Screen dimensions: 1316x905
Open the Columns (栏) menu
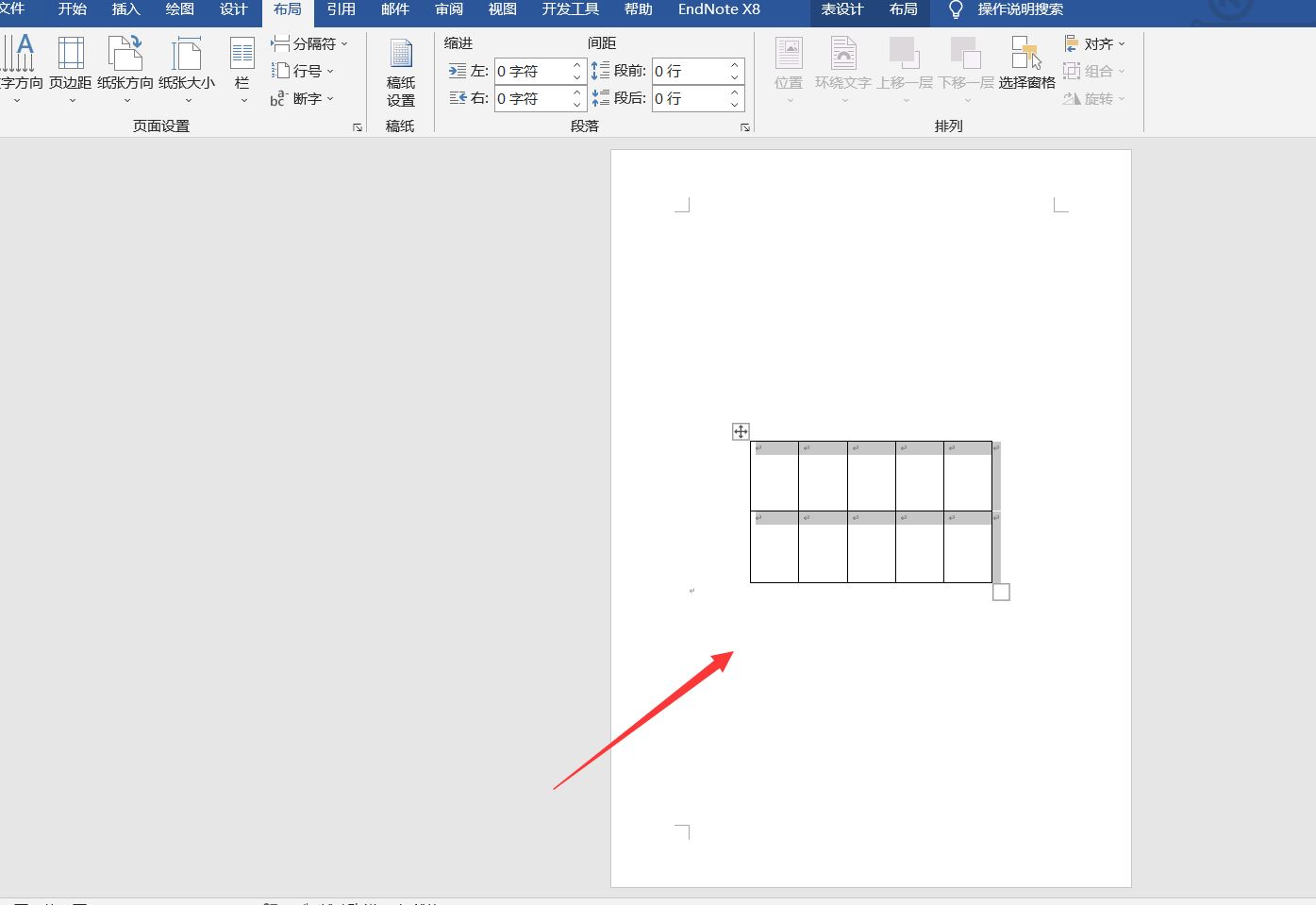point(242,69)
